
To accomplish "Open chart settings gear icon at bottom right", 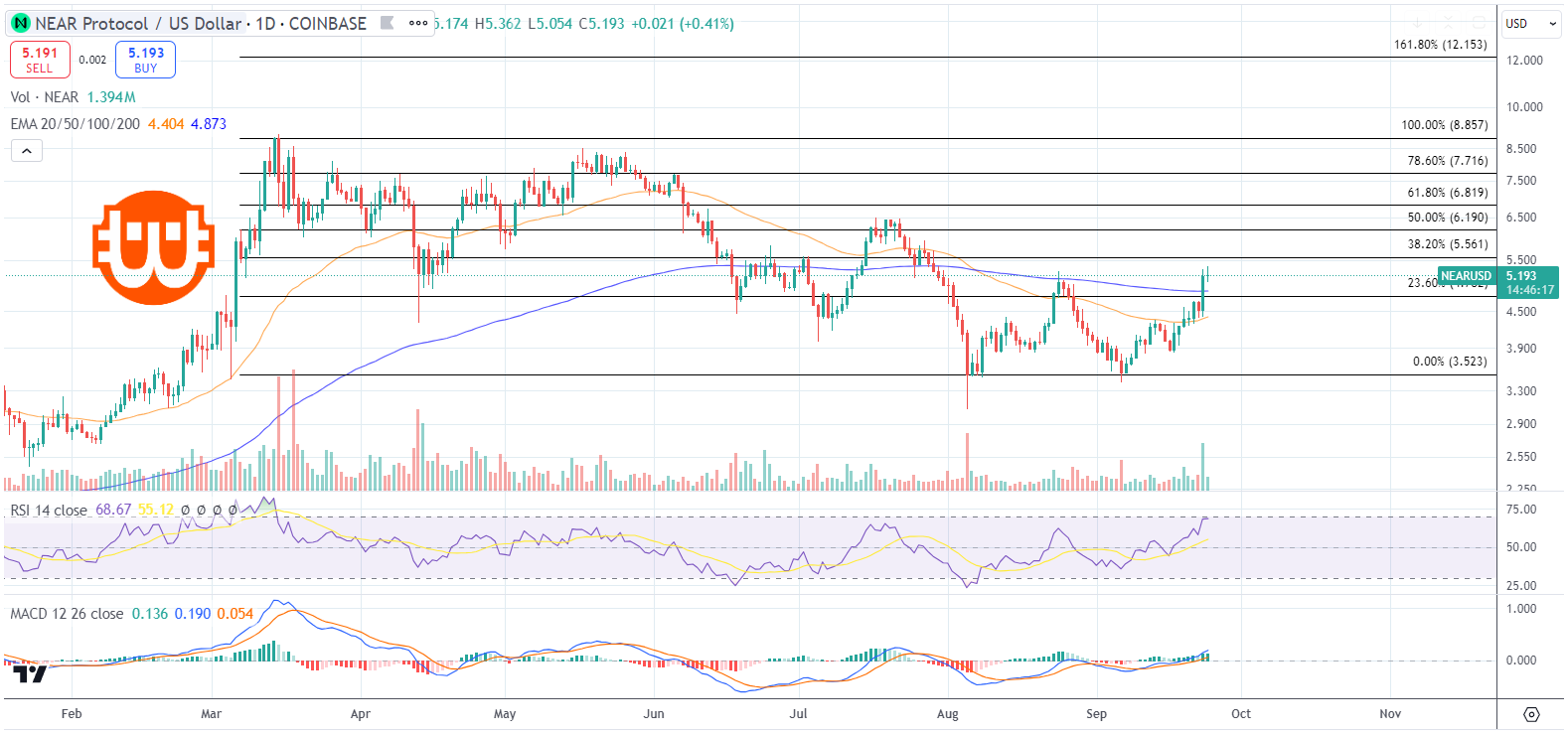I will (x=1531, y=714).
